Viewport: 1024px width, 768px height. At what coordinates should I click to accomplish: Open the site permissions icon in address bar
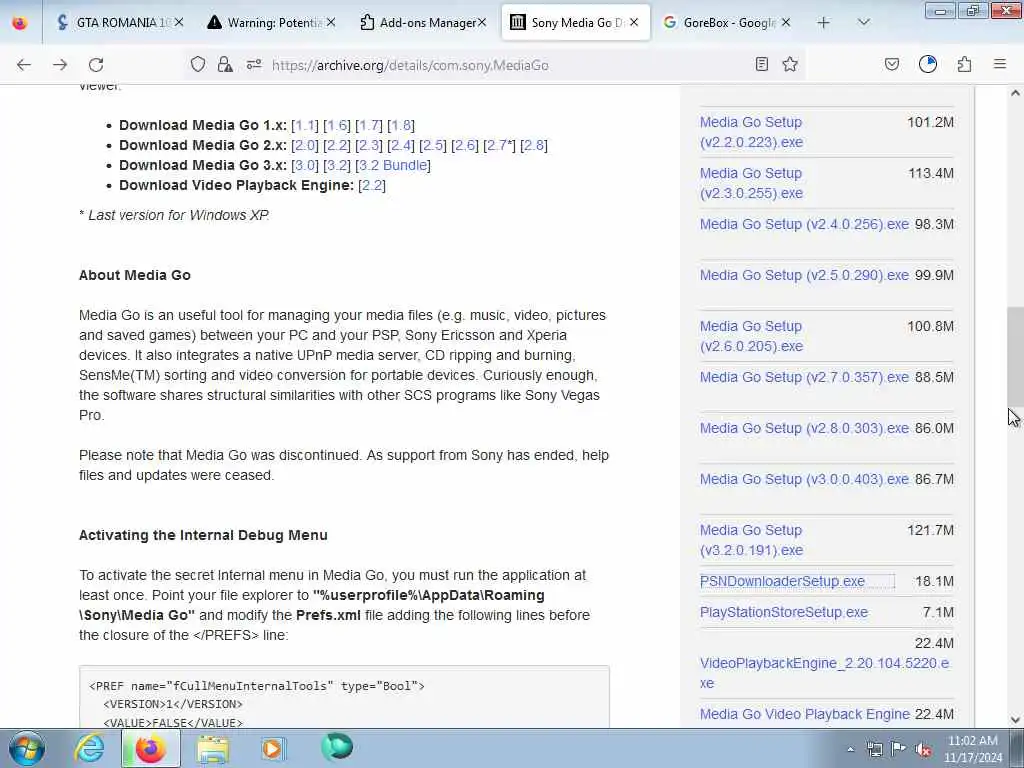(254, 64)
